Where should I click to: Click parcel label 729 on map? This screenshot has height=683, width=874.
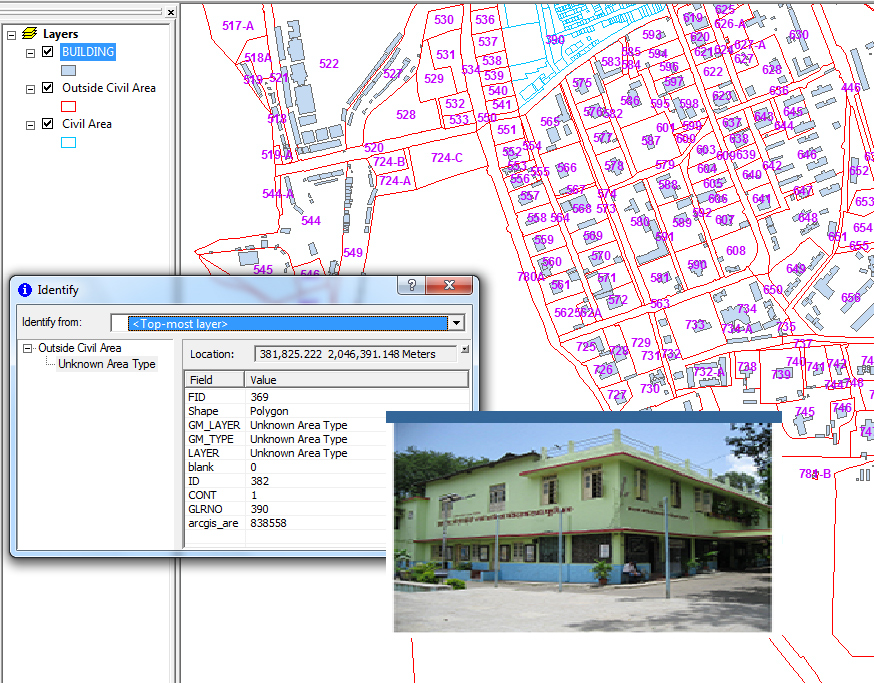click(x=641, y=342)
